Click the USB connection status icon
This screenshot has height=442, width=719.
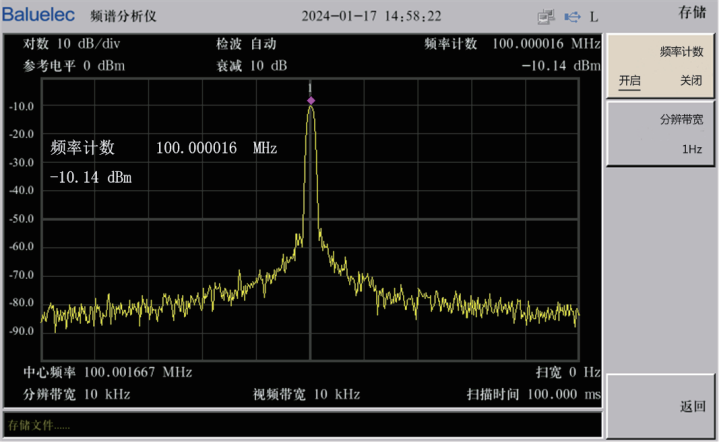click(x=573, y=16)
